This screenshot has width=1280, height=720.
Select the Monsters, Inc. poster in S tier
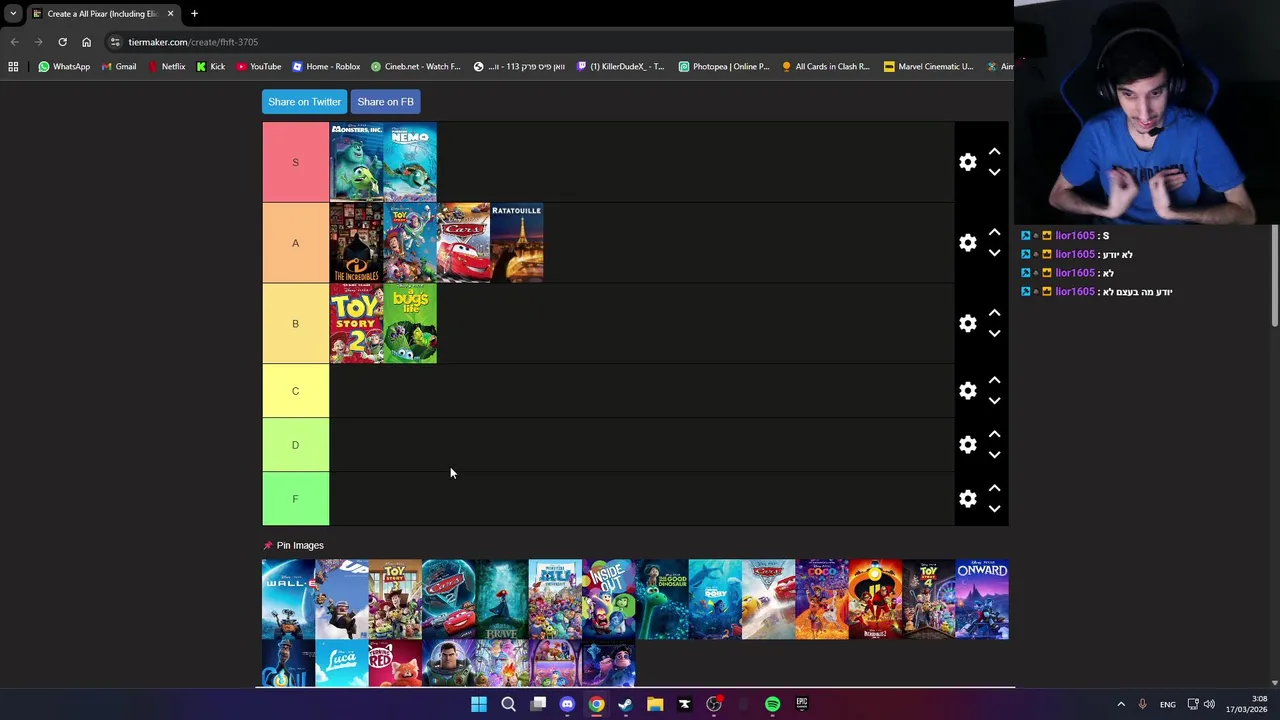pyautogui.click(x=356, y=162)
